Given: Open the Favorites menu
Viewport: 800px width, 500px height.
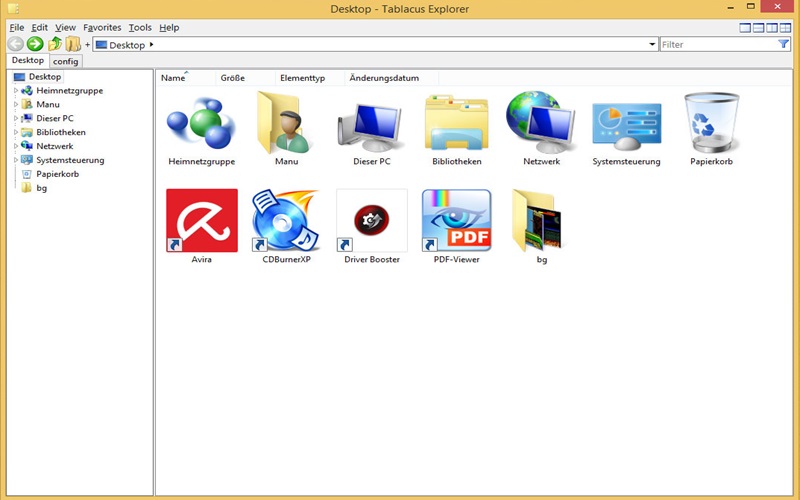Looking at the screenshot, I should click(102, 28).
